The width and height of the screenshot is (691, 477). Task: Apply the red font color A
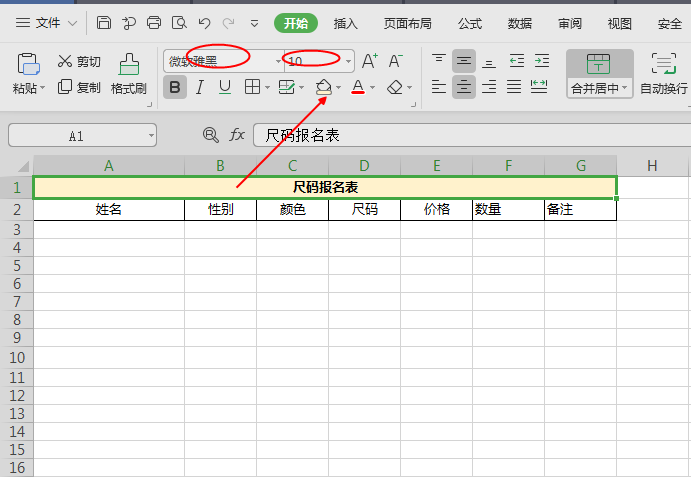point(358,87)
